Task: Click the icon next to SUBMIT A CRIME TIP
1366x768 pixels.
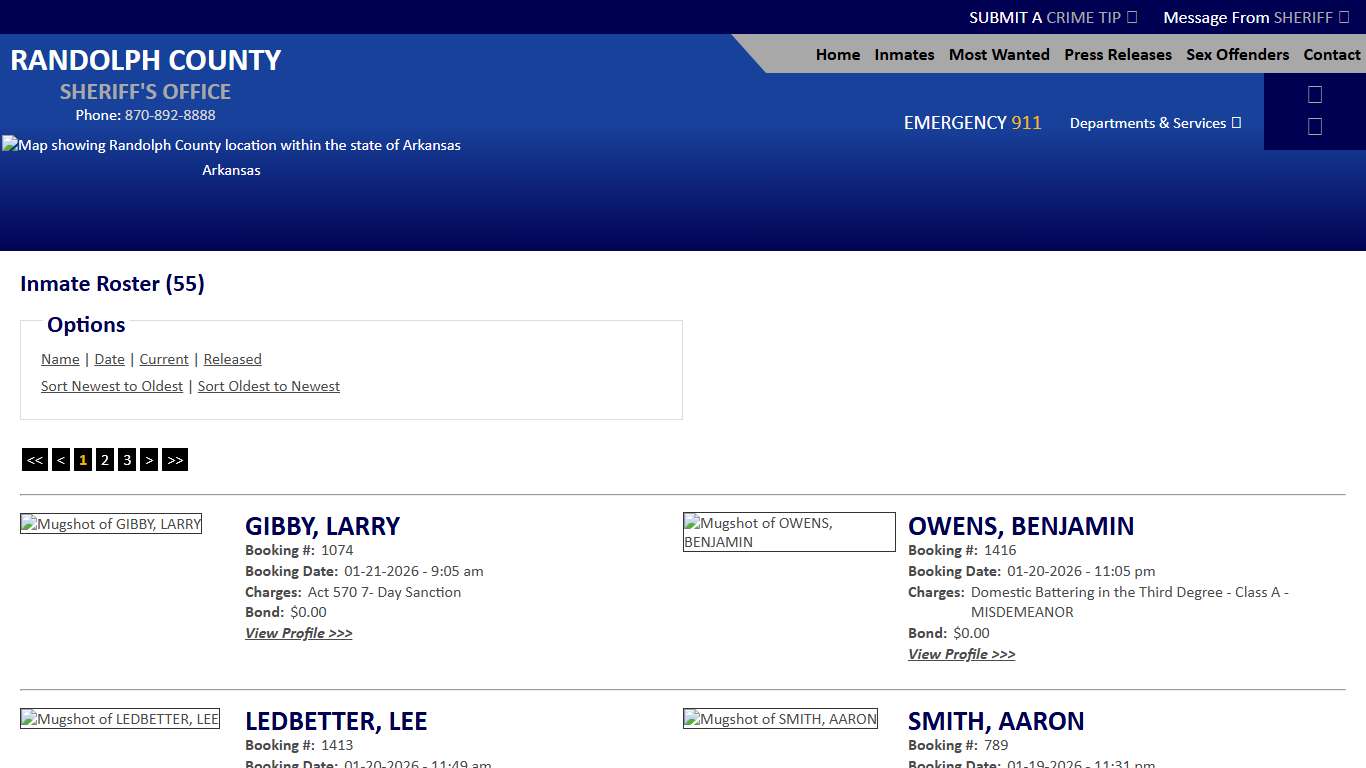Action: coord(1131,17)
